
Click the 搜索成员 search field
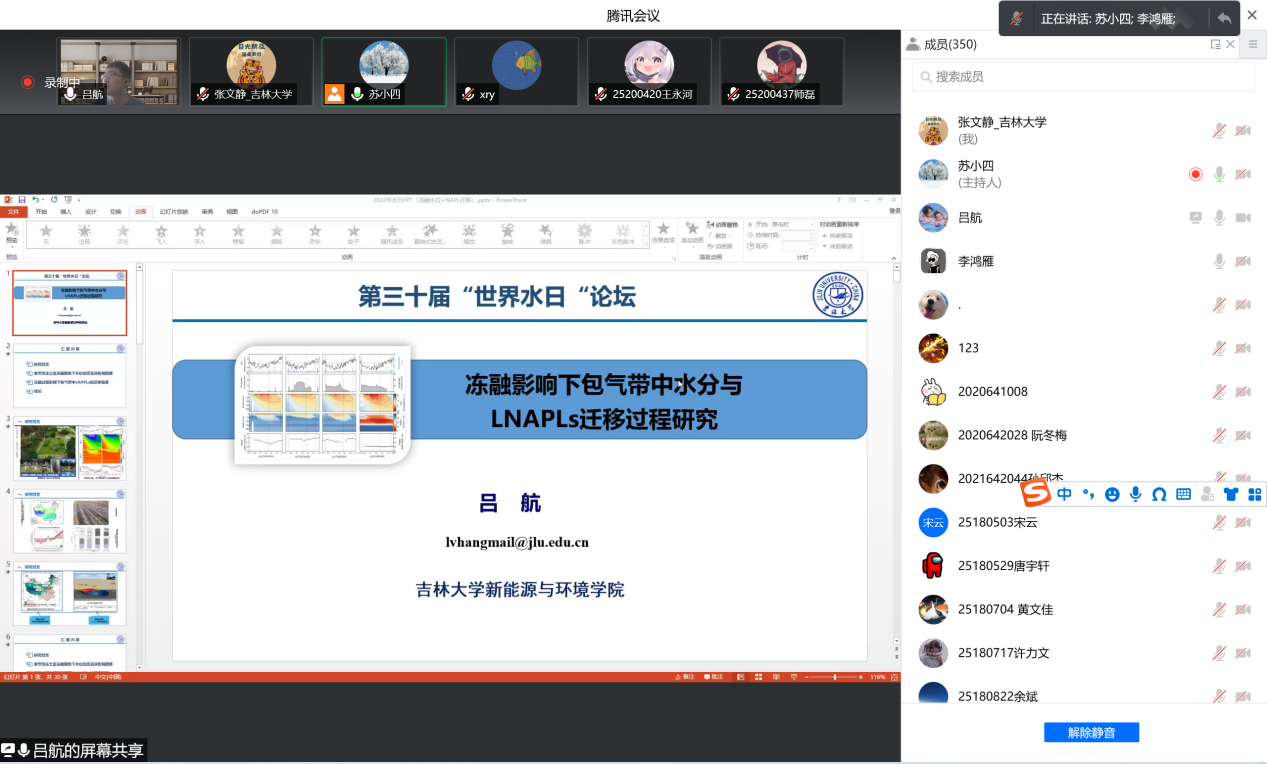[x=1083, y=77]
